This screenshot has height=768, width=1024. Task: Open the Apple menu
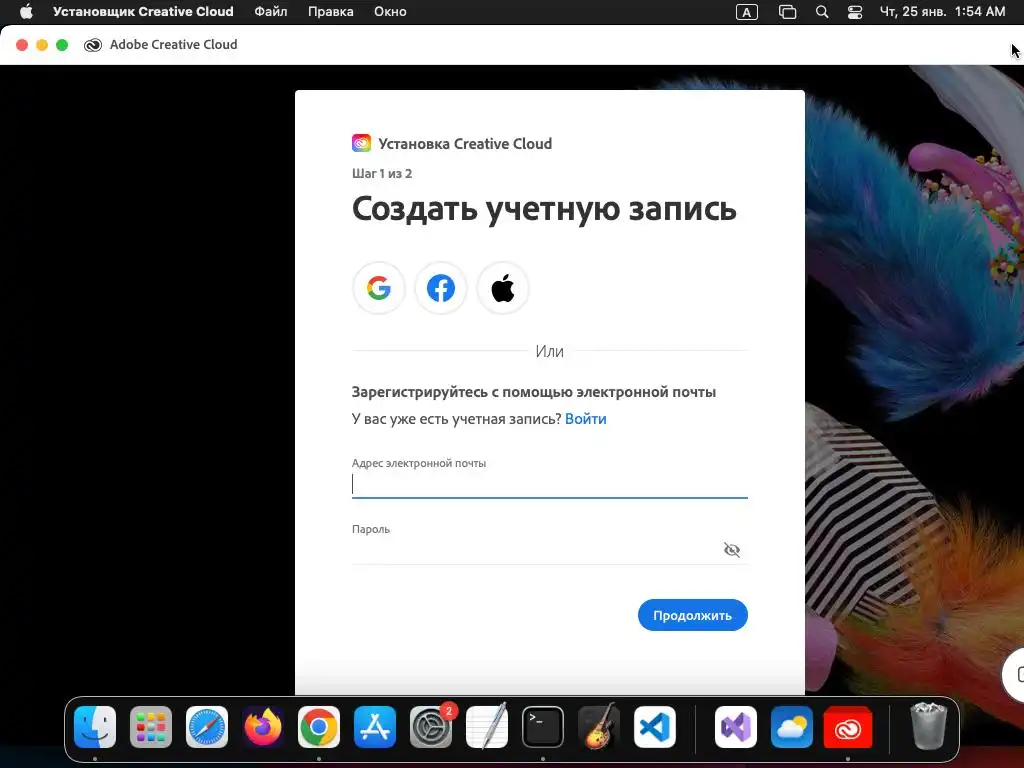click(26, 12)
